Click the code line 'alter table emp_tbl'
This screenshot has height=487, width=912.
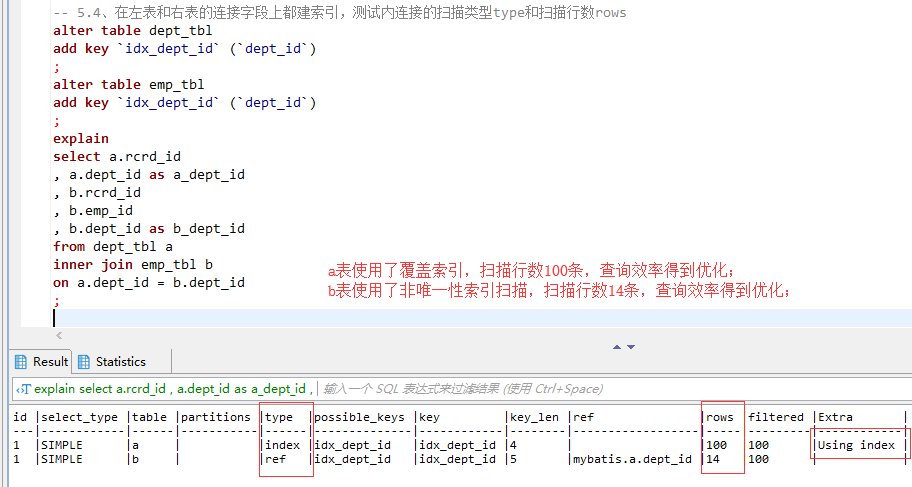tap(129, 84)
